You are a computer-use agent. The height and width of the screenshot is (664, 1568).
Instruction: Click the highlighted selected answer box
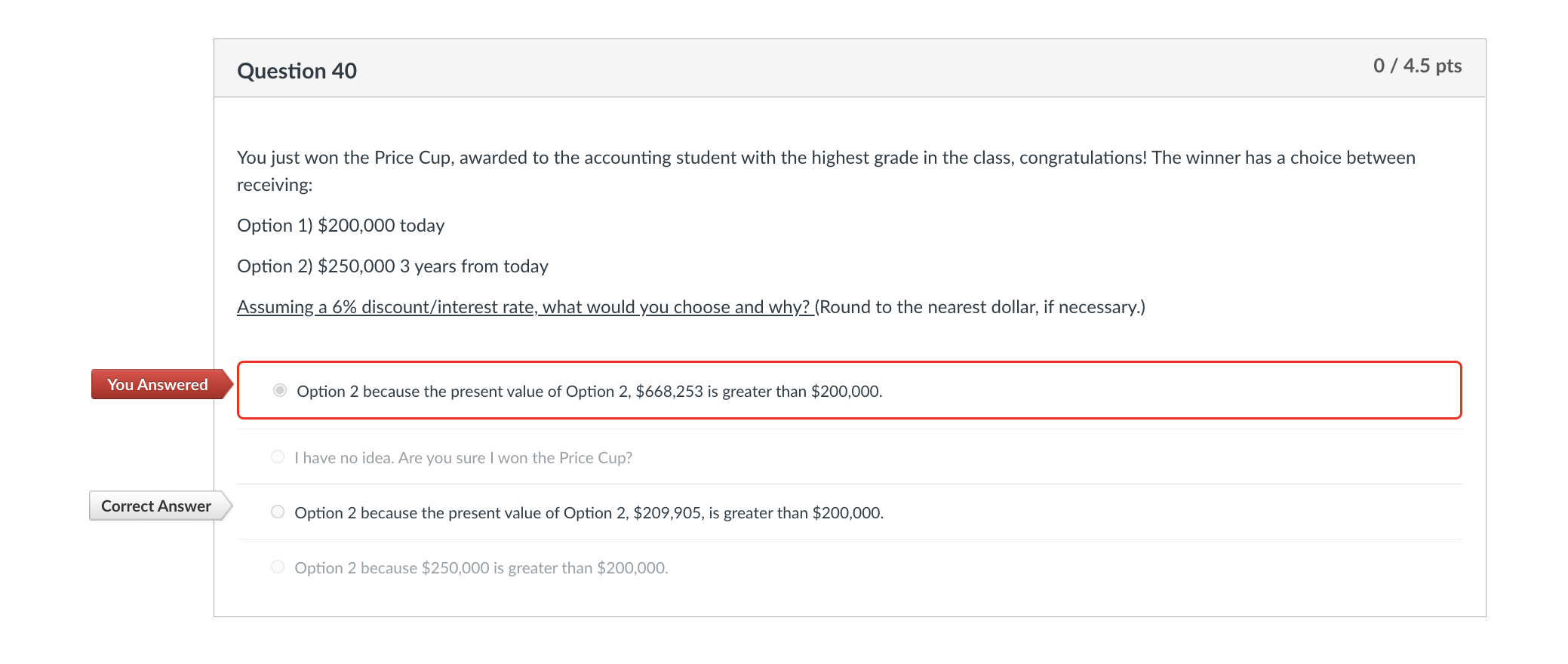850,390
